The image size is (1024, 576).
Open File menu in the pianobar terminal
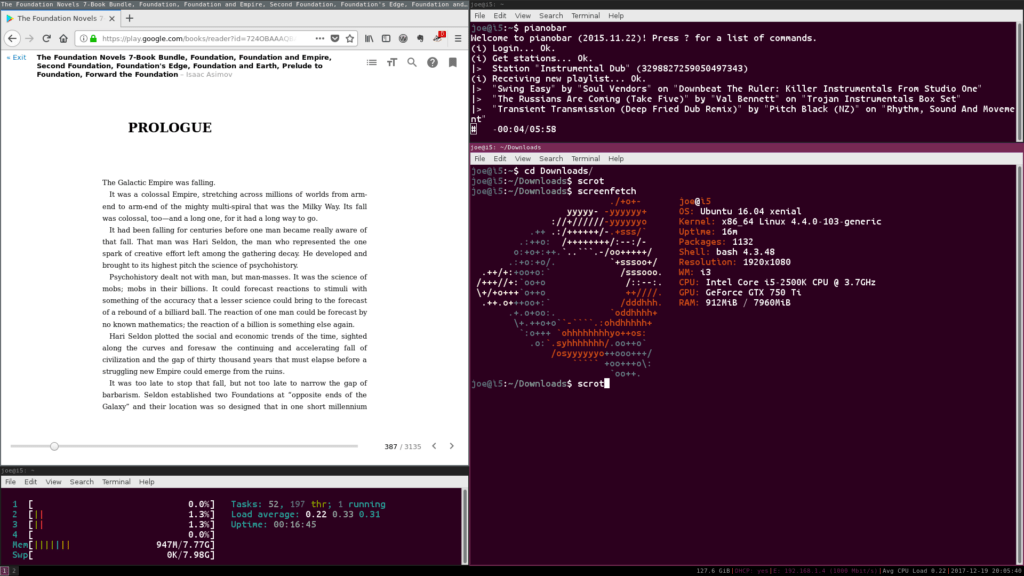click(479, 16)
